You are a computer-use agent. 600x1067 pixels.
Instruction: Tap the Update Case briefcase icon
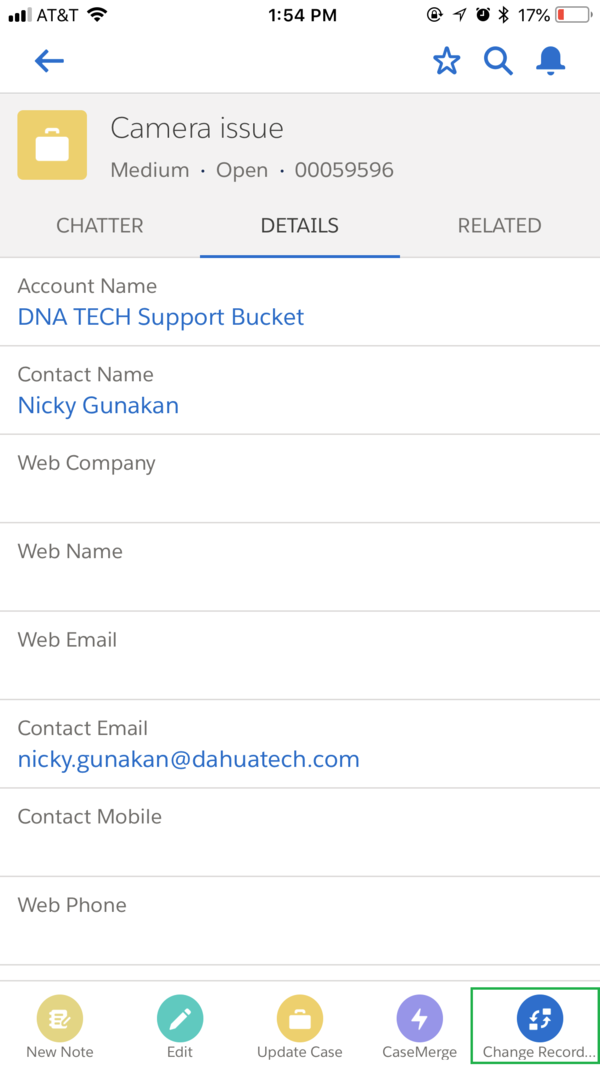(x=300, y=1020)
